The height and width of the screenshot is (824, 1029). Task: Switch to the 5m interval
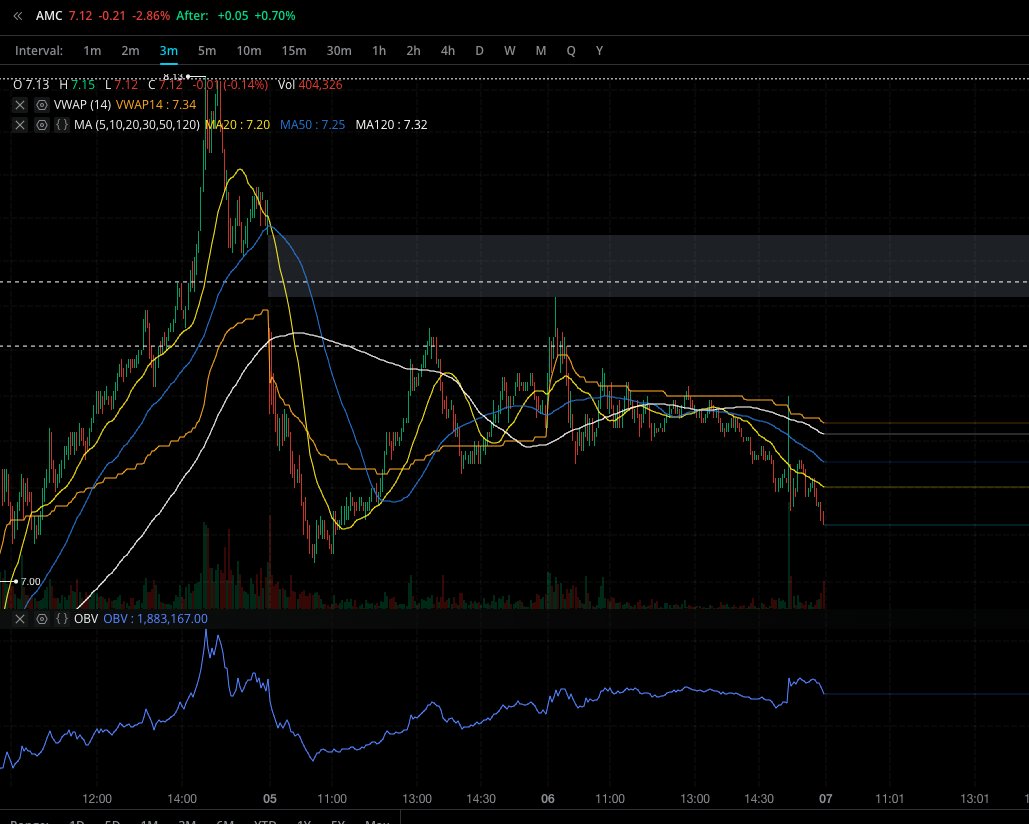(207, 51)
